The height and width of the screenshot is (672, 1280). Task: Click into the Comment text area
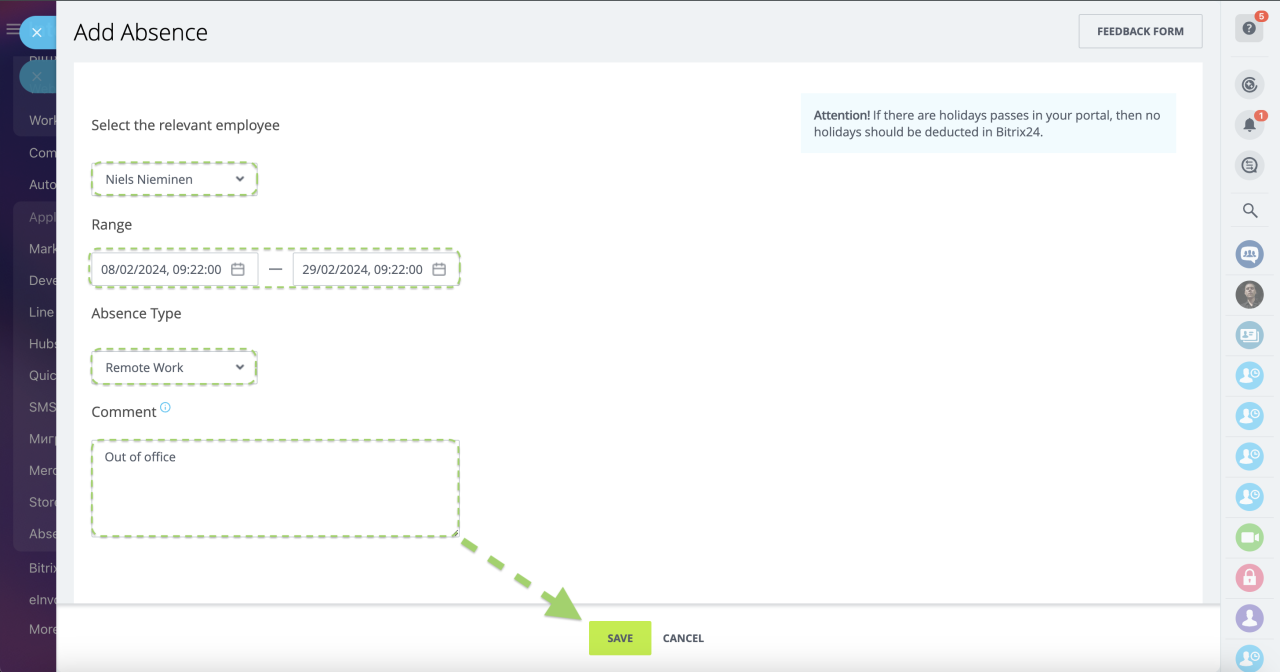[x=275, y=488]
